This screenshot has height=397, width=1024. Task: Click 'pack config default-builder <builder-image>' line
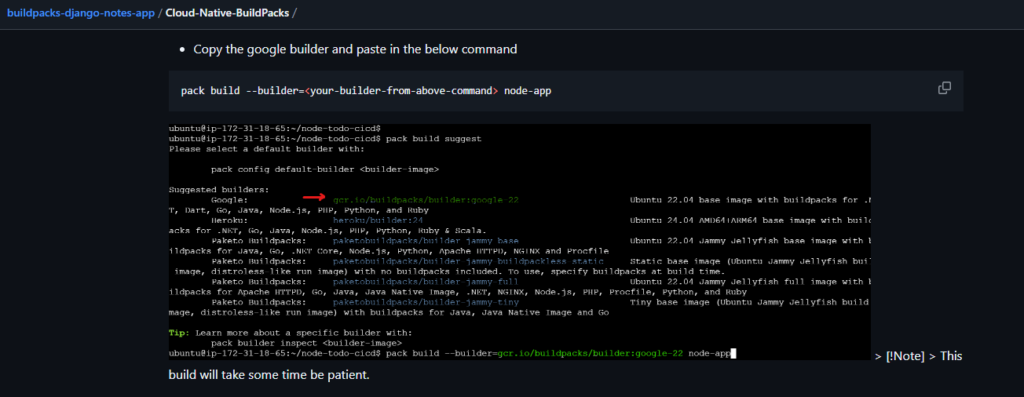325,169
